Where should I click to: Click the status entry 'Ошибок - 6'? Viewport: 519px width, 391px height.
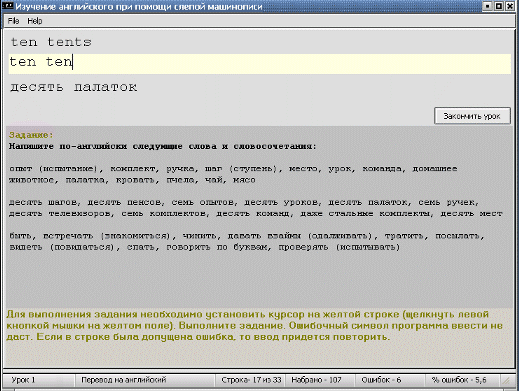pyautogui.click(x=381, y=380)
